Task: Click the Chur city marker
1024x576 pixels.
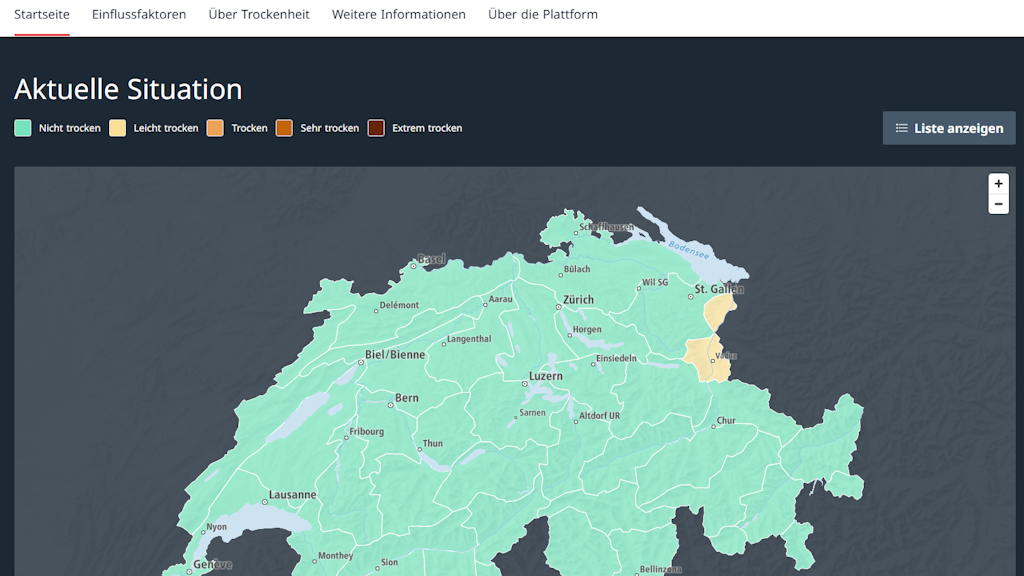Action: (x=713, y=427)
